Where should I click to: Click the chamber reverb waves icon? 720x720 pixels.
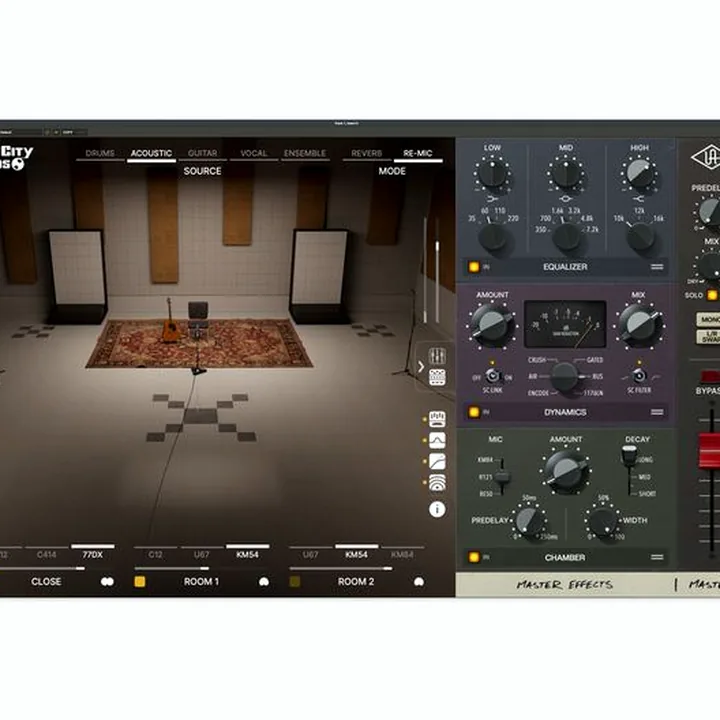(x=437, y=483)
